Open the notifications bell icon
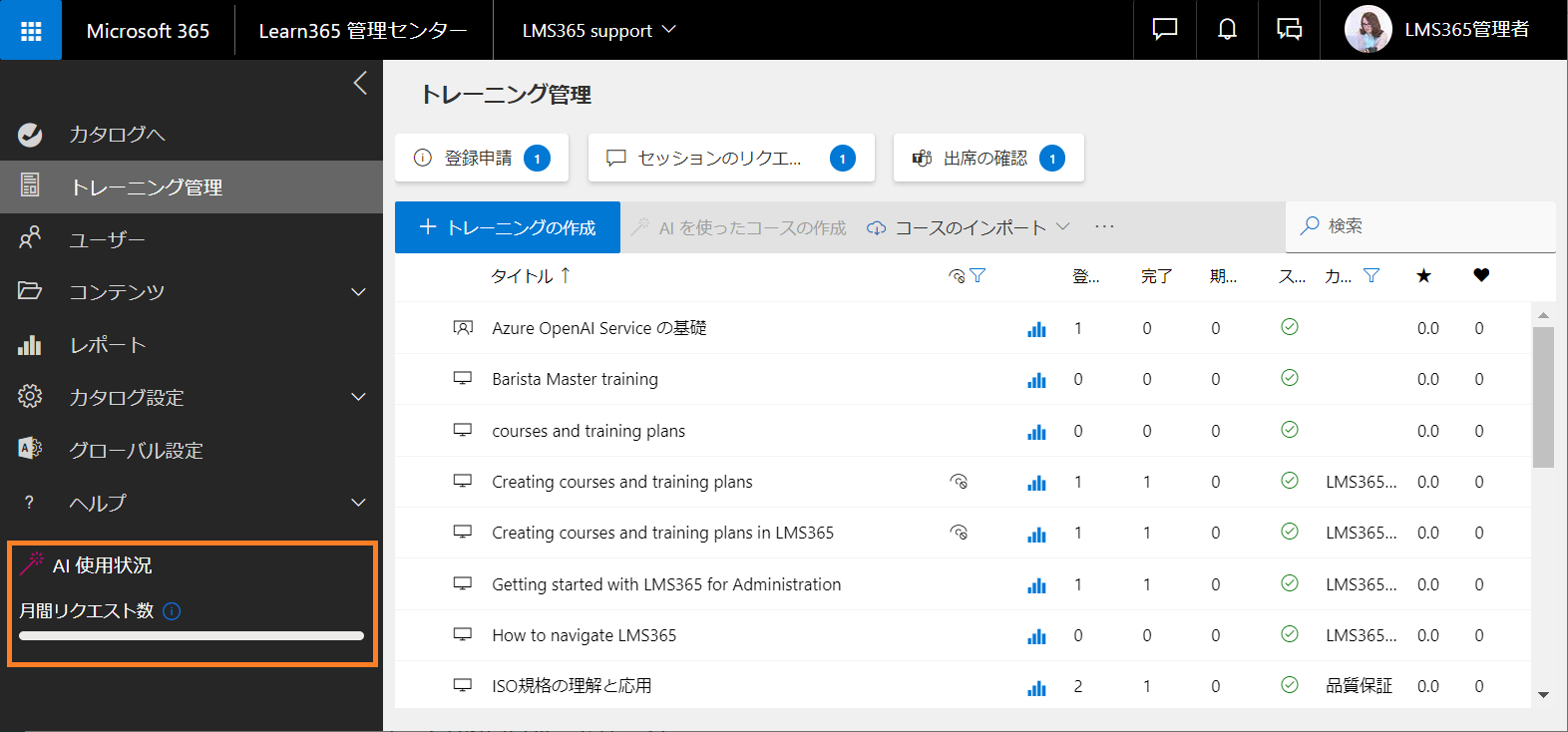Screen dimensions: 1568x732 tap(1227, 30)
